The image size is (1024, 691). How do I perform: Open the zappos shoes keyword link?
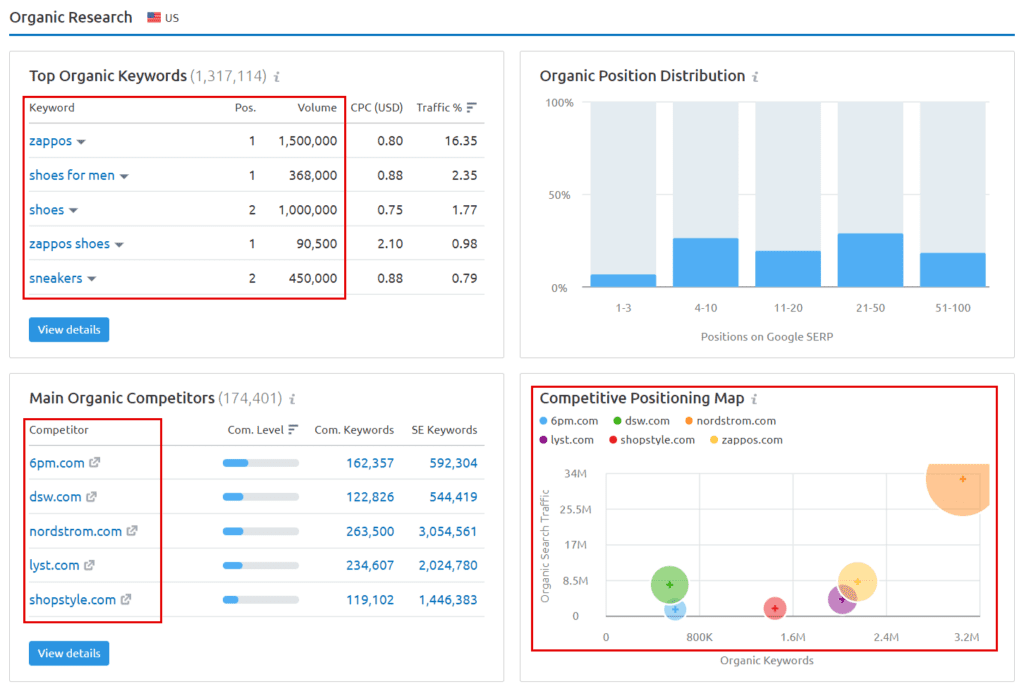[x=69, y=244]
